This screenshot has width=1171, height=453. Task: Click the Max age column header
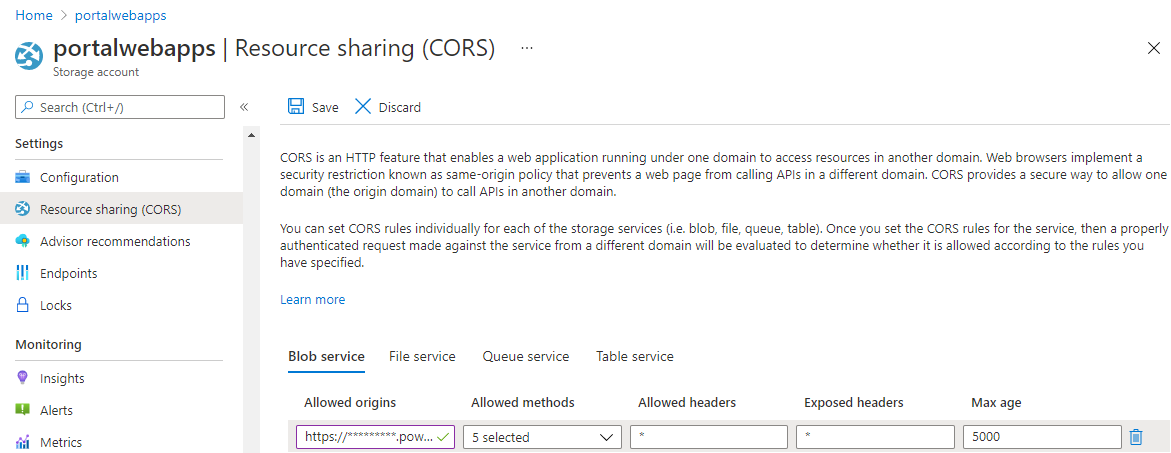click(x=996, y=403)
